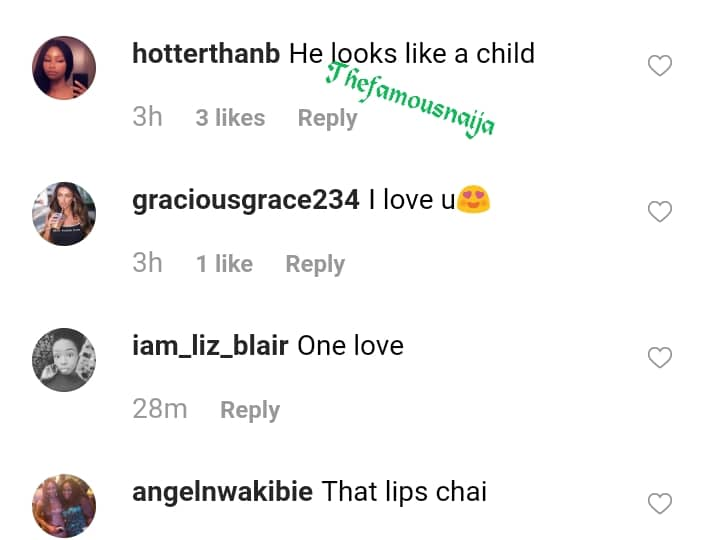702x540 pixels.
Task: Reply to hotterthanb's comment
Action: click(327, 118)
